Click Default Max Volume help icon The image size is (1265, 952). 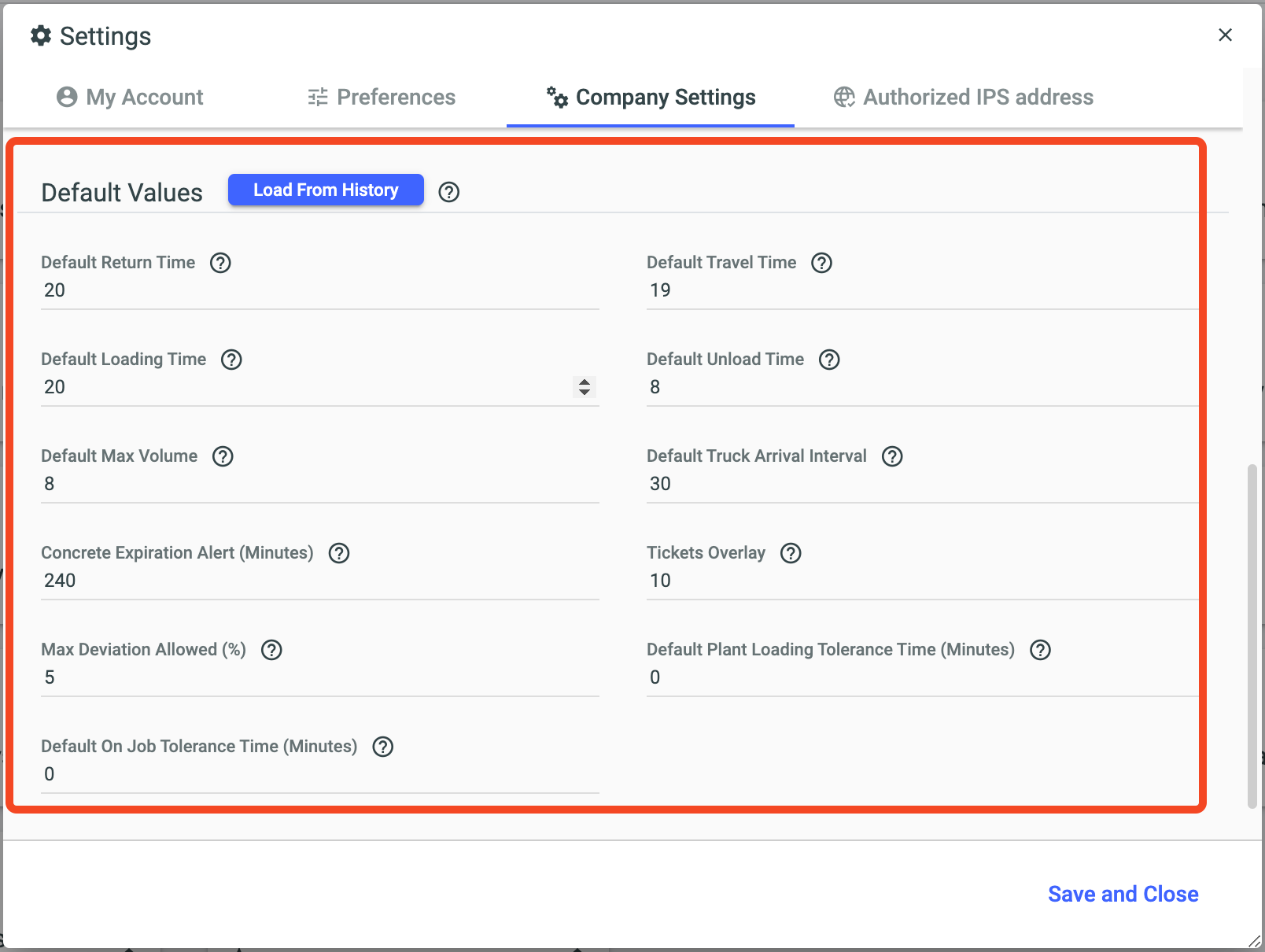point(223,456)
